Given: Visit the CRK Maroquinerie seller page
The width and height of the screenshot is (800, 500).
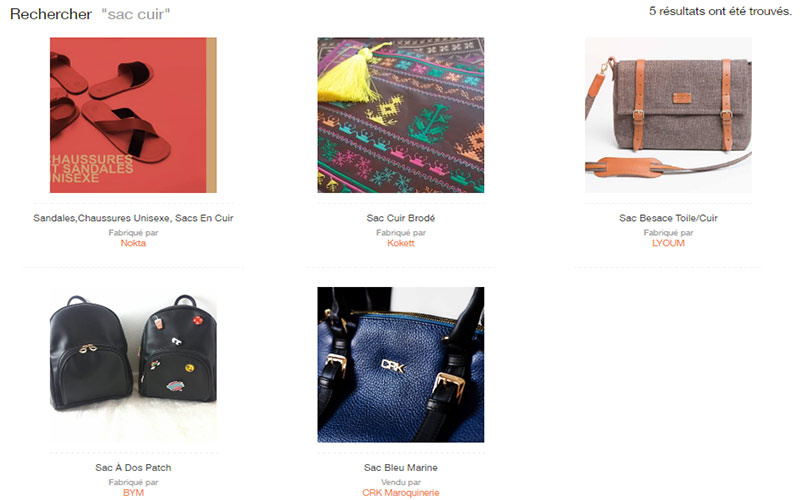Looking at the screenshot, I should (x=401, y=492).
